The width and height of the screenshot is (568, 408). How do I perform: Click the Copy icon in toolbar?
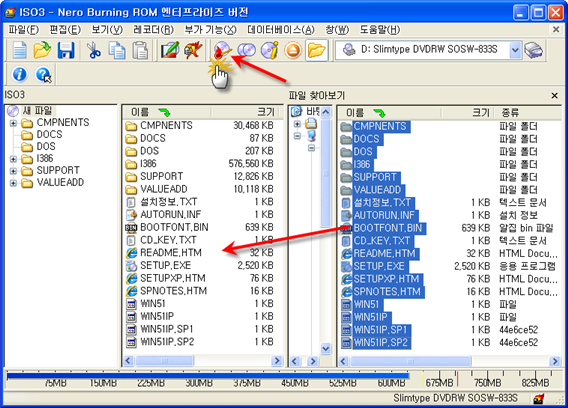[x=117, y=50]
